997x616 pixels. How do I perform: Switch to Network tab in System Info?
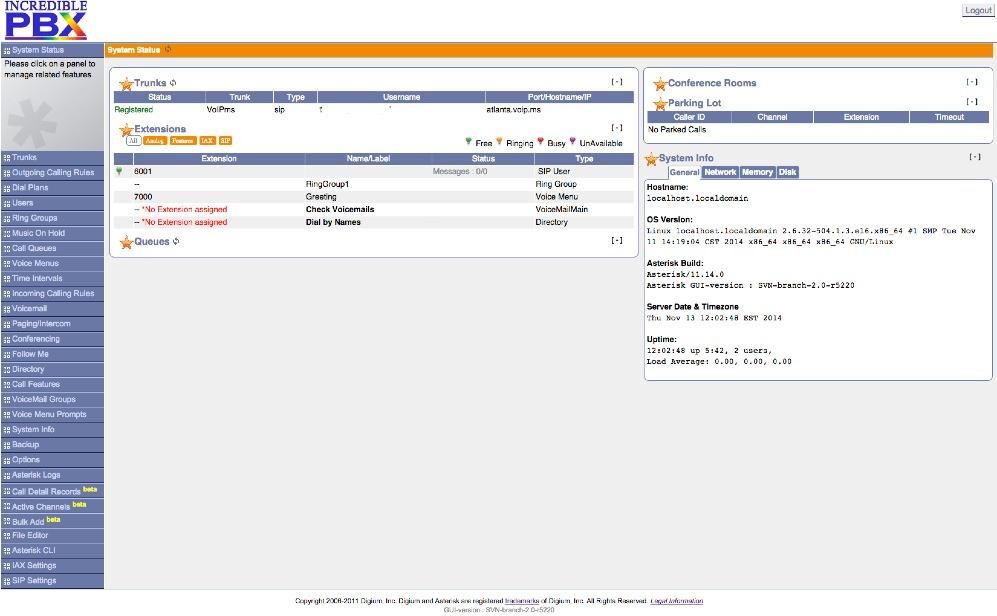pos(720,172)
